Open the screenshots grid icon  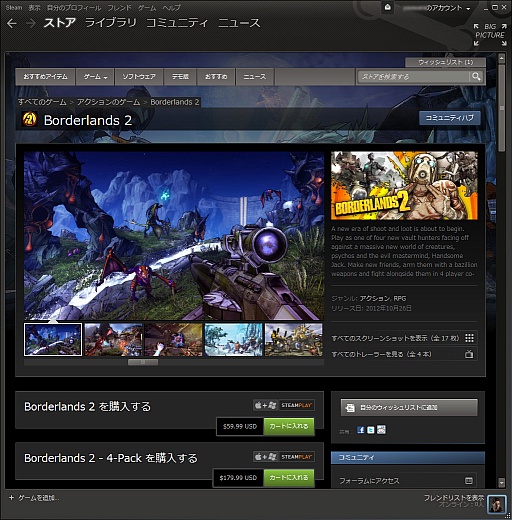469,338
